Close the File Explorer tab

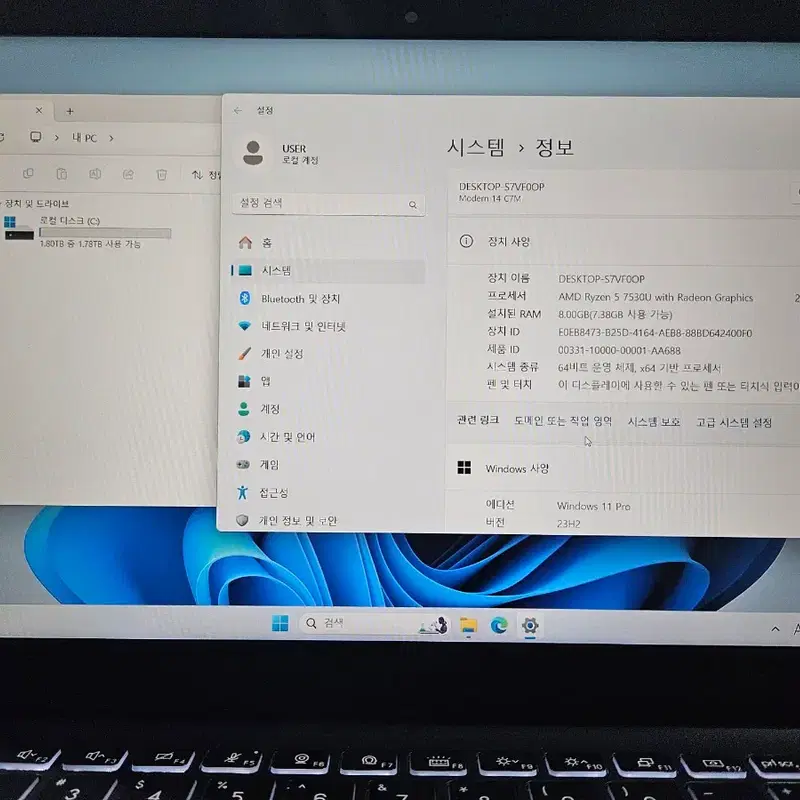point(39,110)
